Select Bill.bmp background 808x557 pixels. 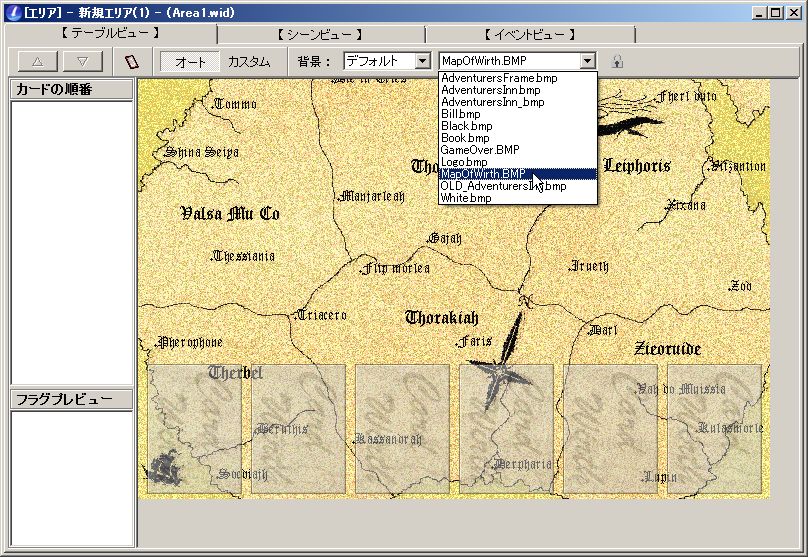pos(518,114)
